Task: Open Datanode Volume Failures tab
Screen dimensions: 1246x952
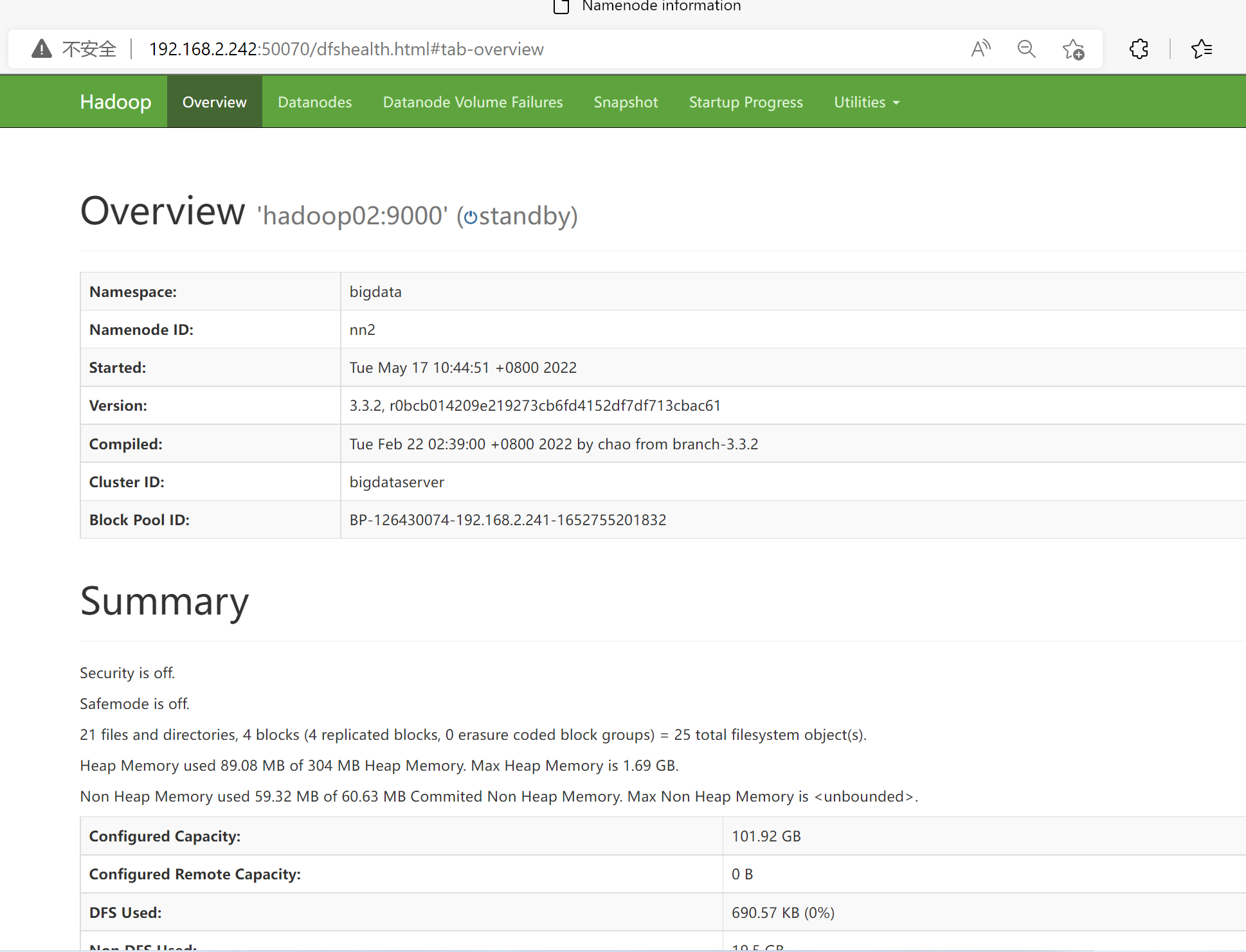Action: (x=473, y=102)
